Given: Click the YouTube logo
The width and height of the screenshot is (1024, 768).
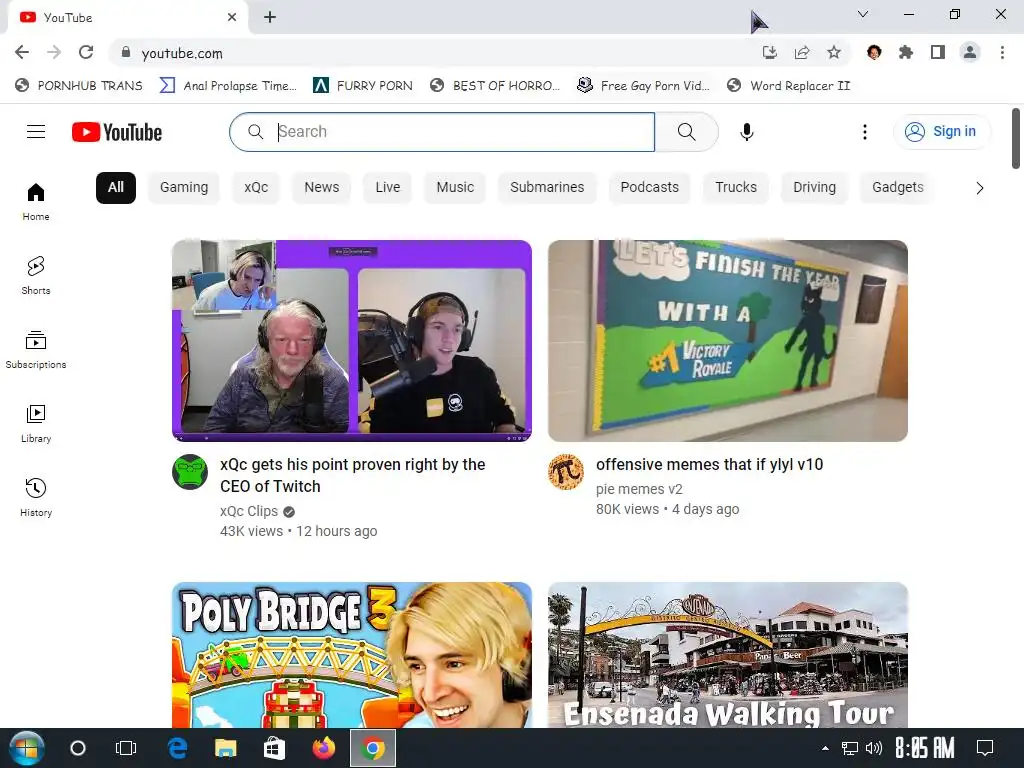Looking at the screenshot, I should point(117,132).
